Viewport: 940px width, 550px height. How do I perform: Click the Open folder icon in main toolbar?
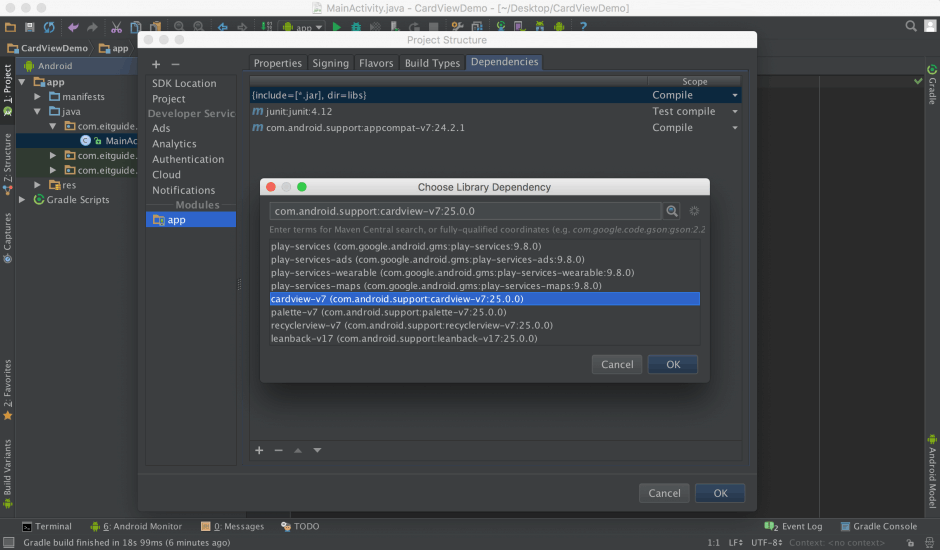pos(10,27)
